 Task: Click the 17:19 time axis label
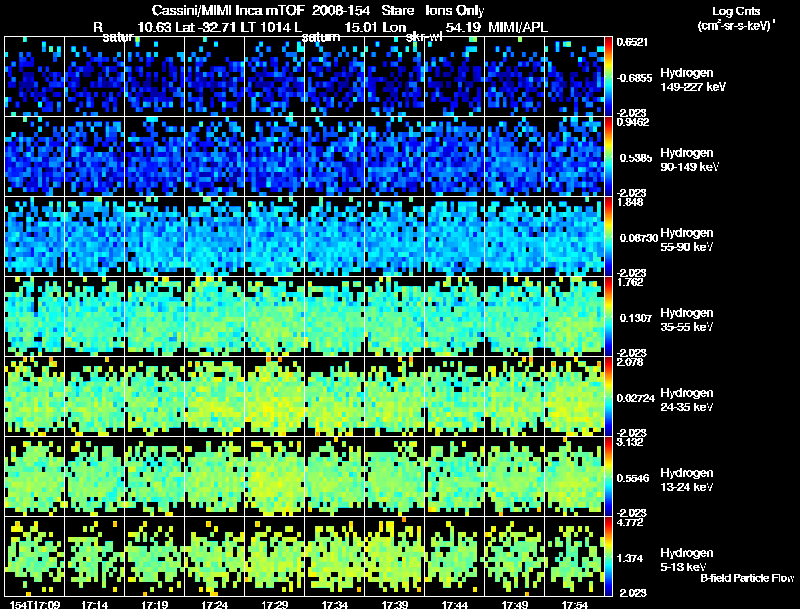(155, 605)
